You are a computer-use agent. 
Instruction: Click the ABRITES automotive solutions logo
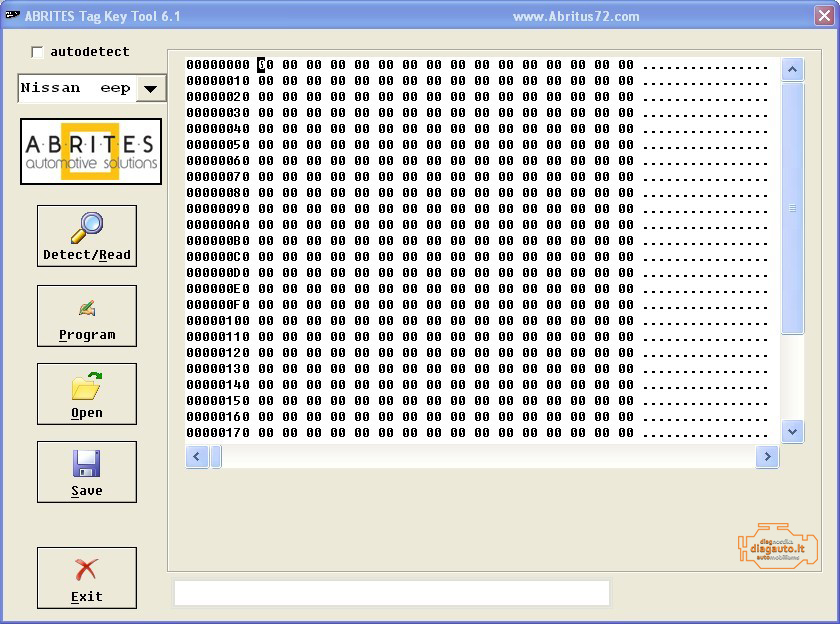pos(90,152)
